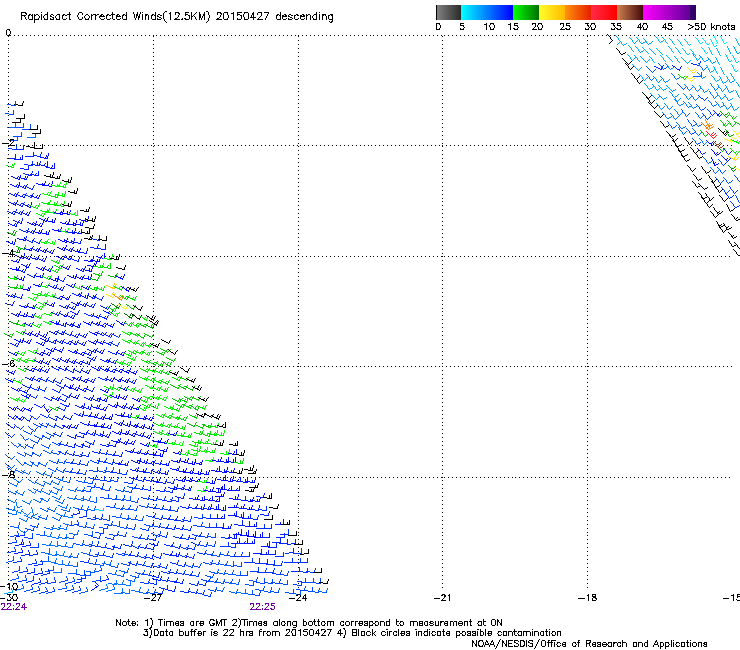This screenshot has width=740, height=650.
Task: Click the red 30-35 knots legend segment
Action: [x=604, y=12]
